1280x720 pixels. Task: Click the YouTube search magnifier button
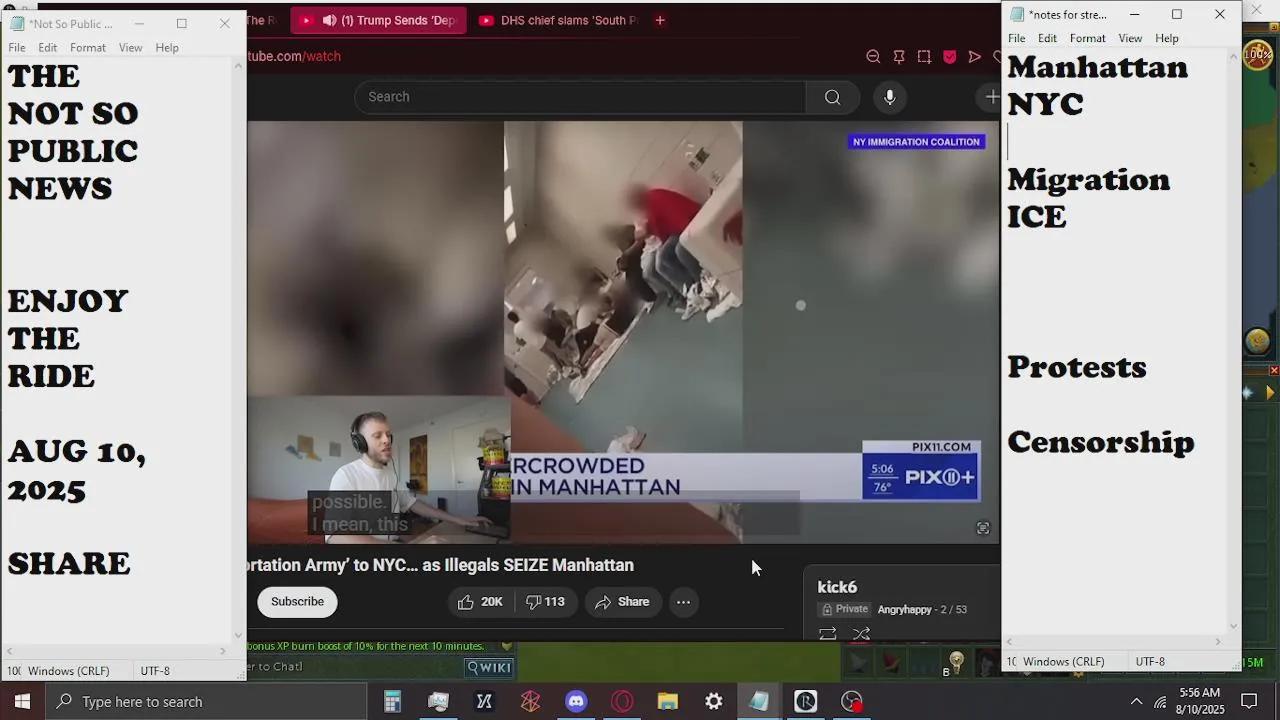click(x=832, y=97)
